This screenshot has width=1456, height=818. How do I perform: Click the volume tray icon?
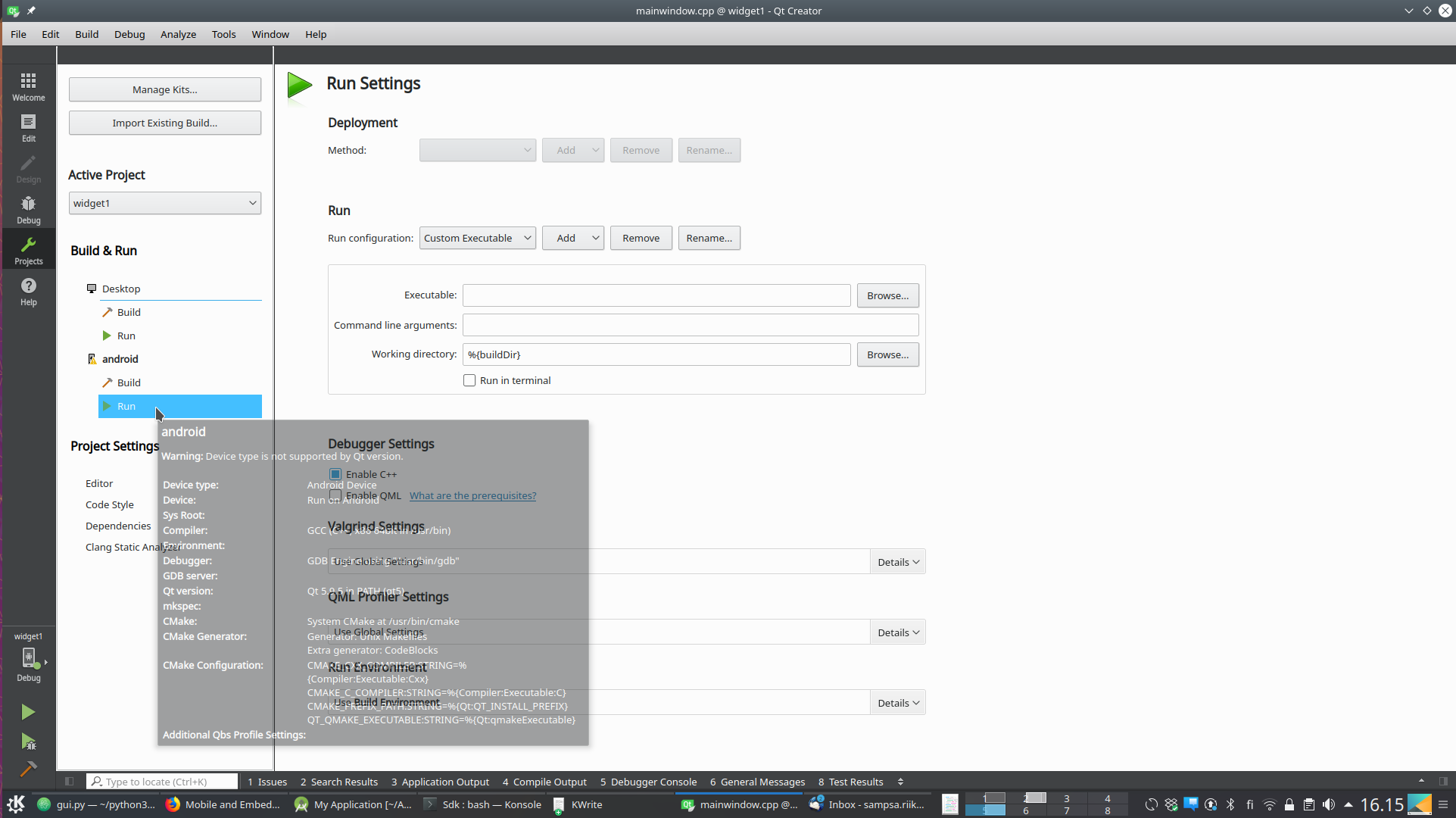1329,804
